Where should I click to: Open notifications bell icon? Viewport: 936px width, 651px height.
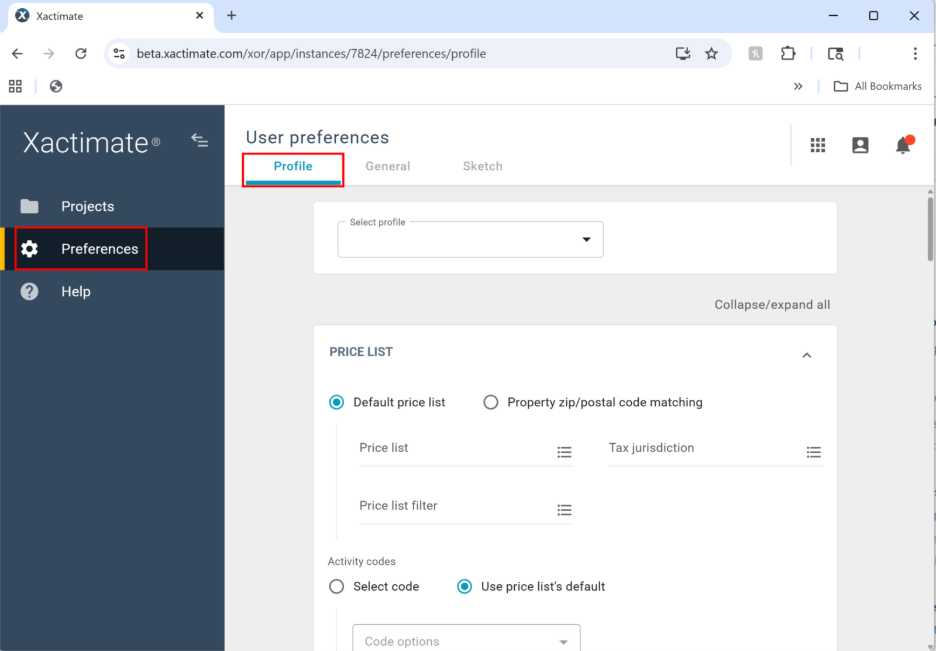904,145
